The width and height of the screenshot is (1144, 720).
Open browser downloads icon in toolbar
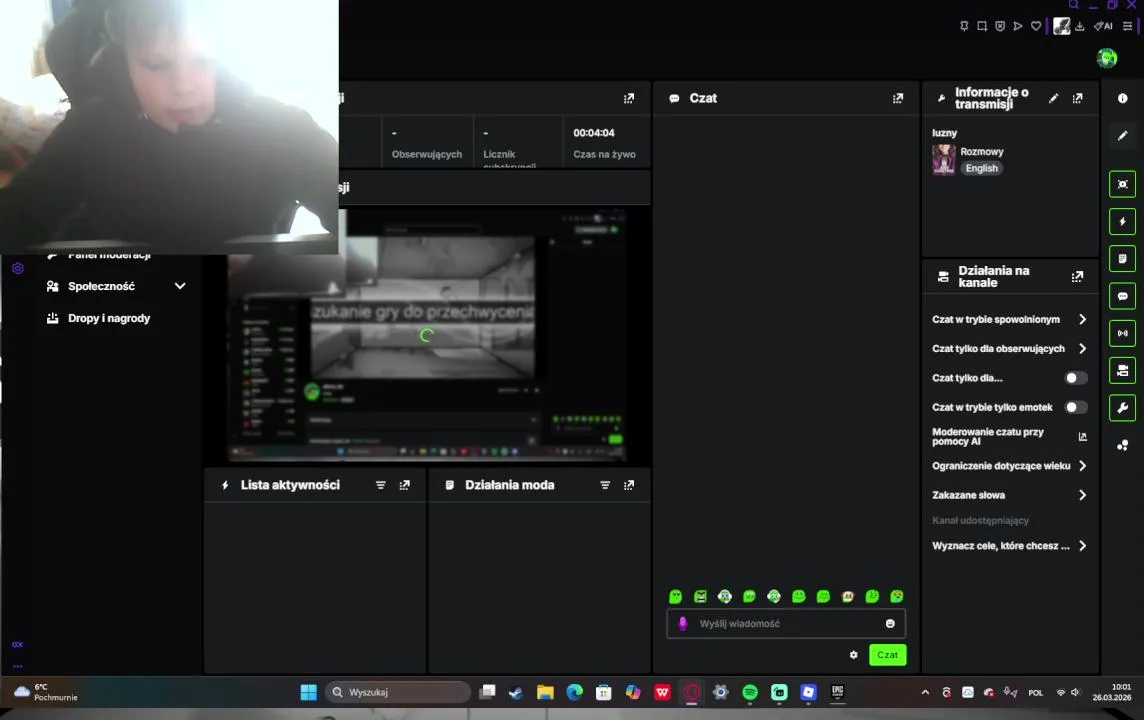point(1080,26)
